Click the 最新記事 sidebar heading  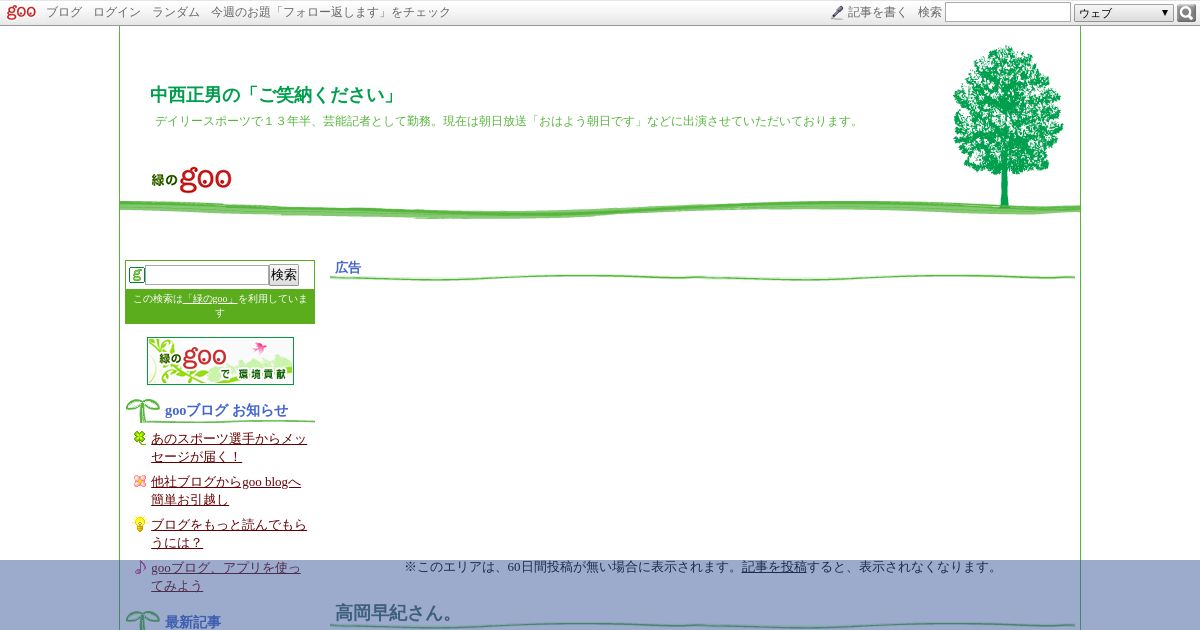coord(193,622)
